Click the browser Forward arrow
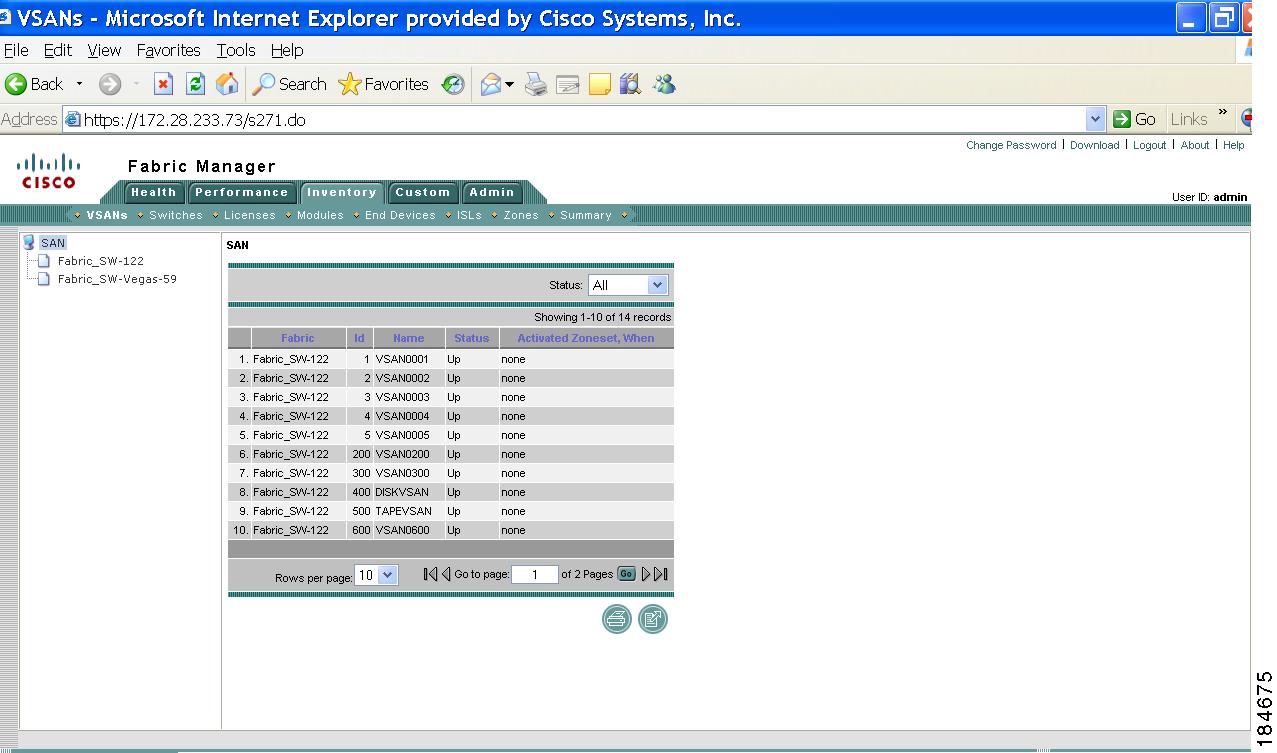 [110, 85]
